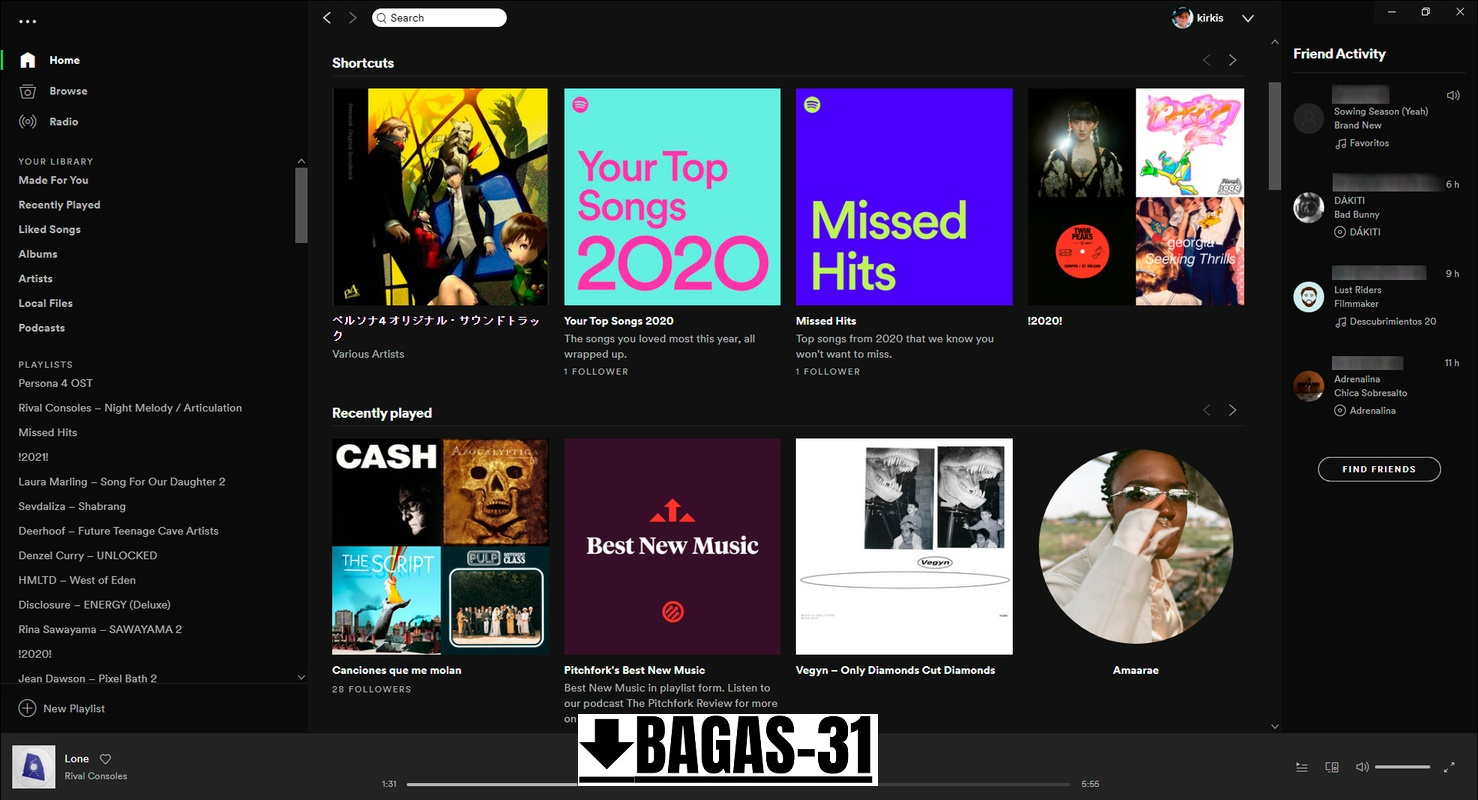The image size is (1478, 800).
Task: Navigate forward with the right arrow
Action: (353, 18)
